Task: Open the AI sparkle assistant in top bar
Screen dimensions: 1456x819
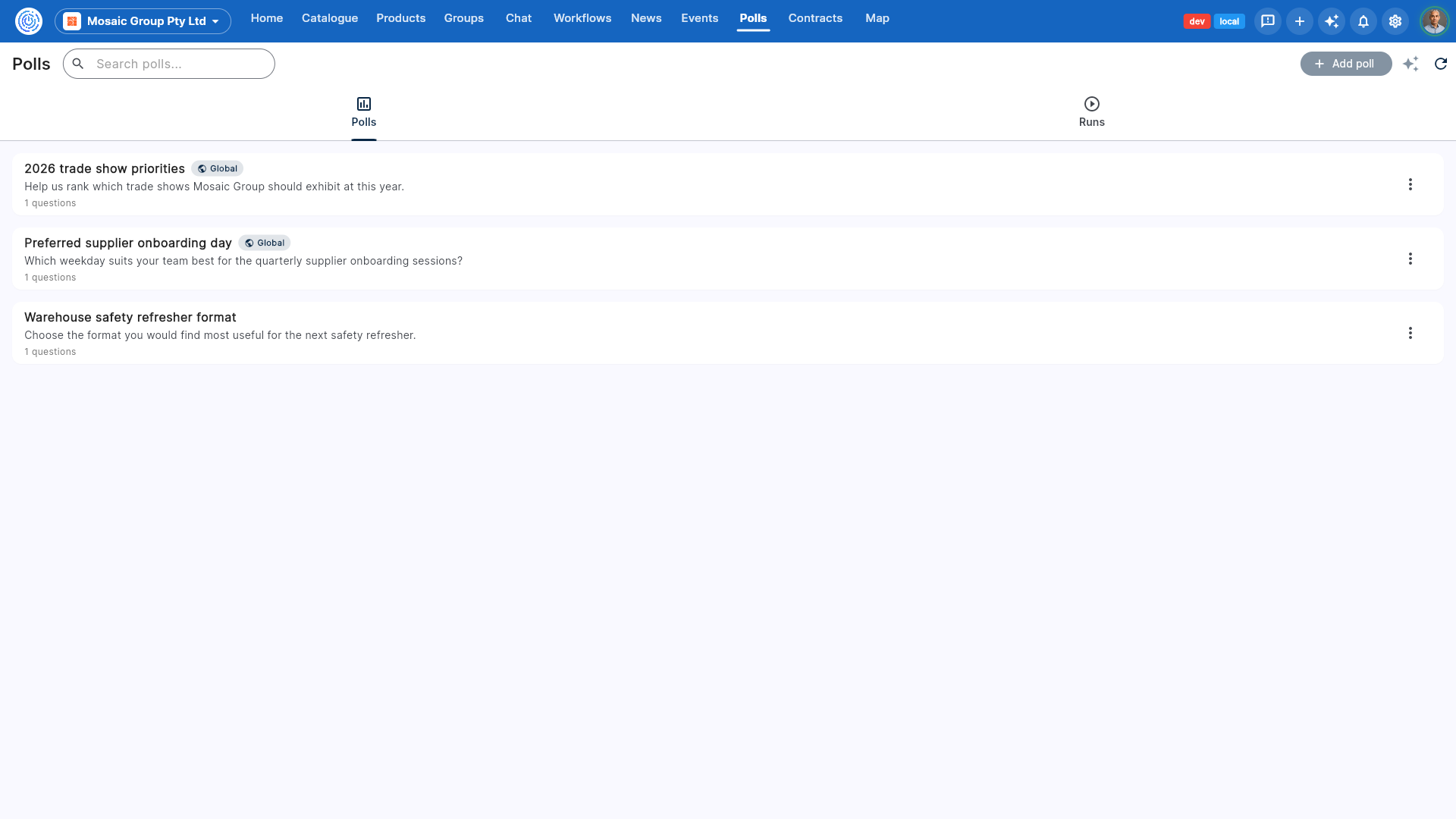Action: point(1332,21)
